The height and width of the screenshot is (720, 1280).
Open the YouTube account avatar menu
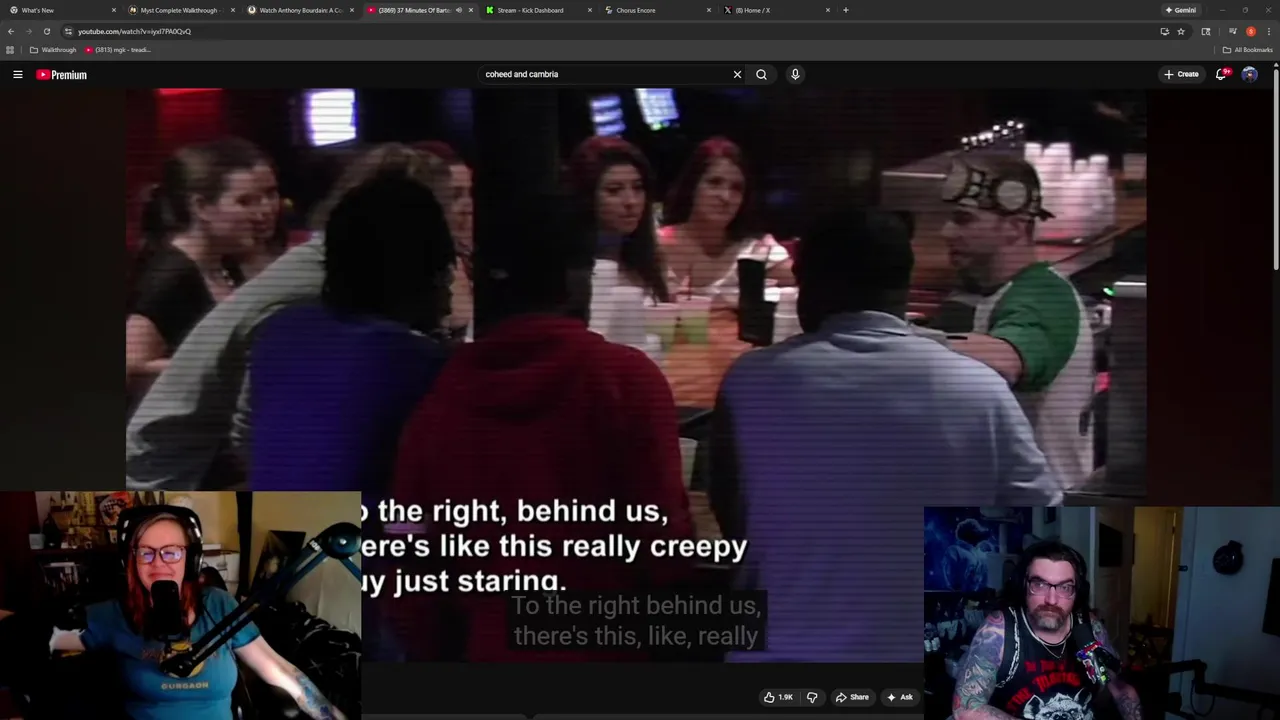pos(1249,74)
